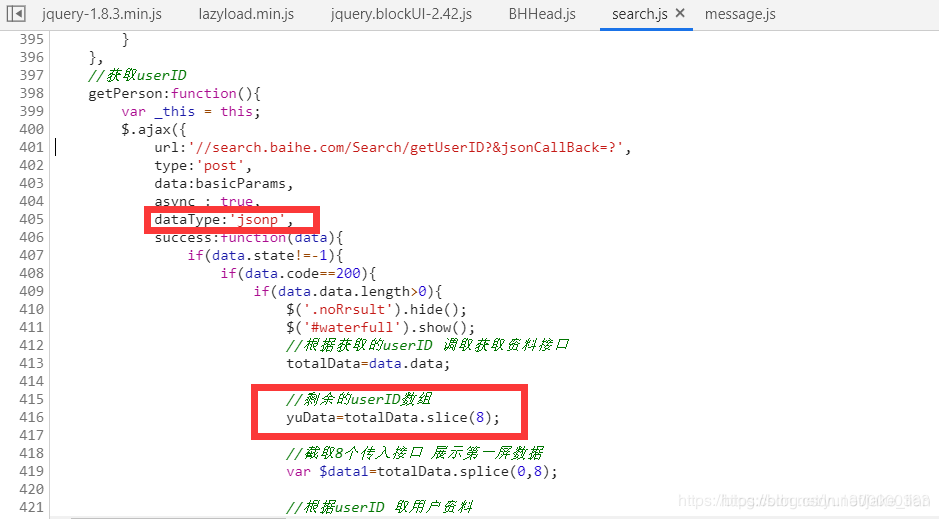Set breakpoint on line number 405
Image resolution: width=939 pixels, height=519 pixels.
(32, 219)
